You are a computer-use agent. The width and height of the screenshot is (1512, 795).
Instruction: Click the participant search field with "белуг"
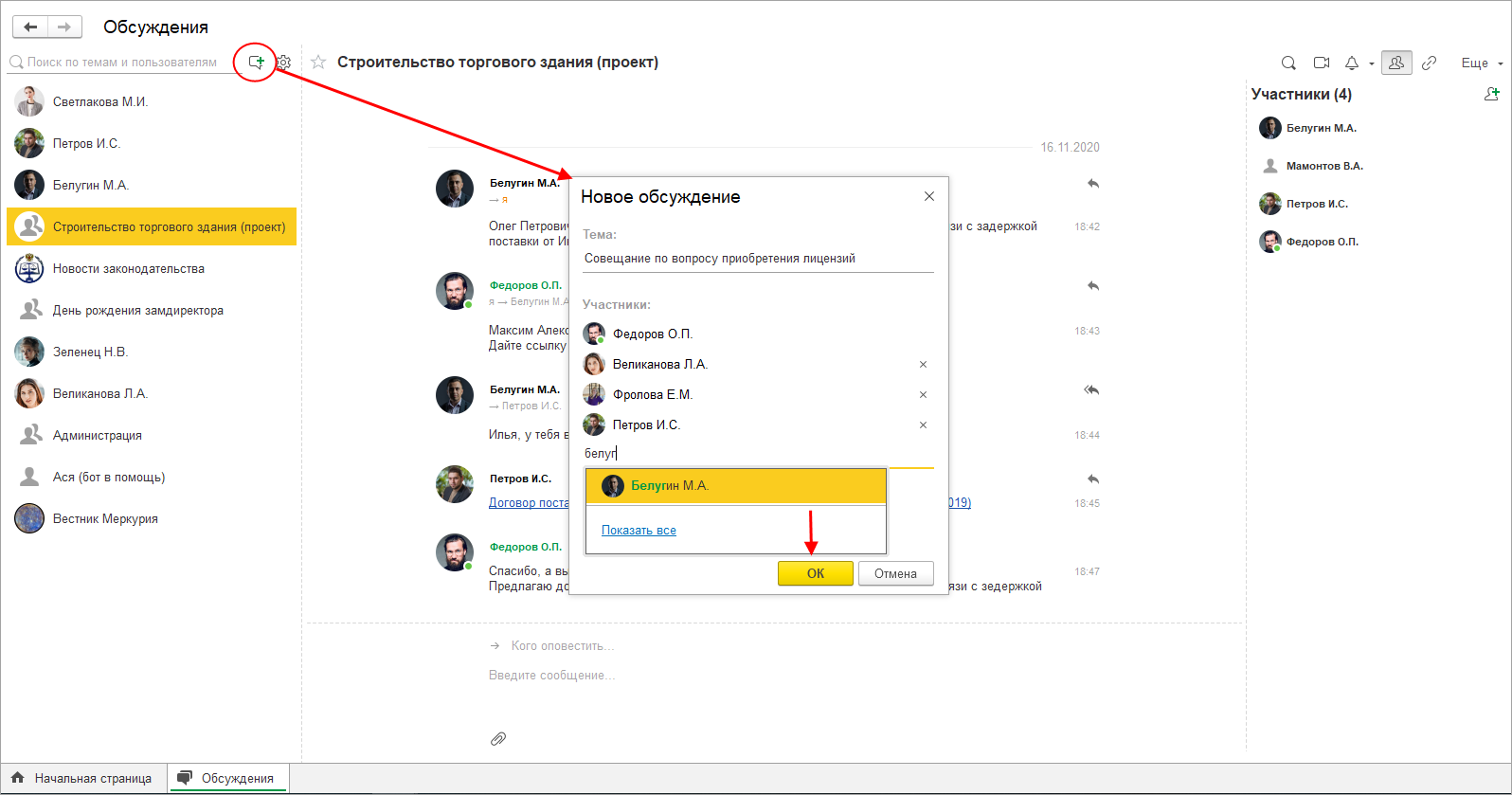click(x=758, y=454)
